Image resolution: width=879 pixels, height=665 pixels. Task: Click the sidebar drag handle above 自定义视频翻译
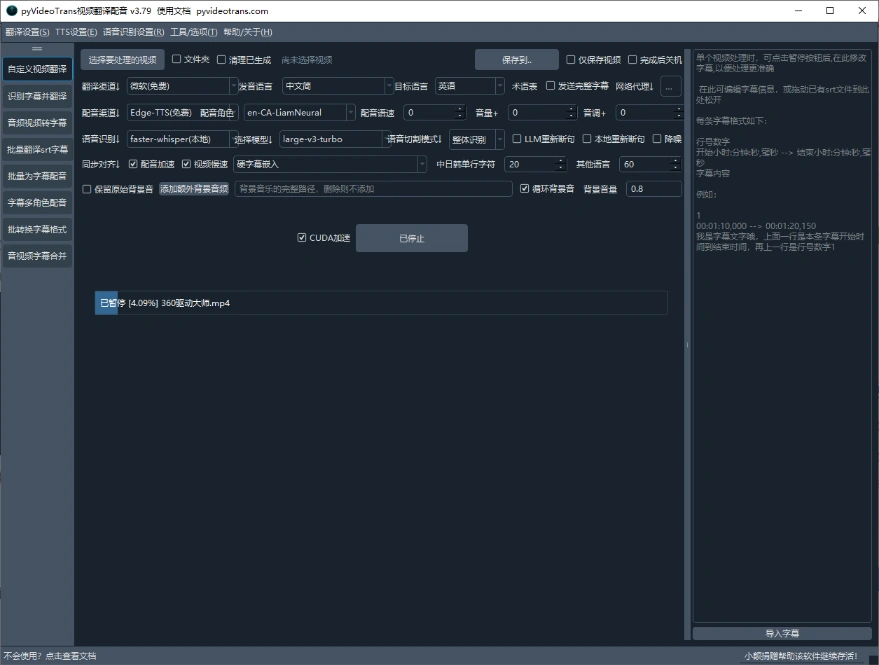37,49
